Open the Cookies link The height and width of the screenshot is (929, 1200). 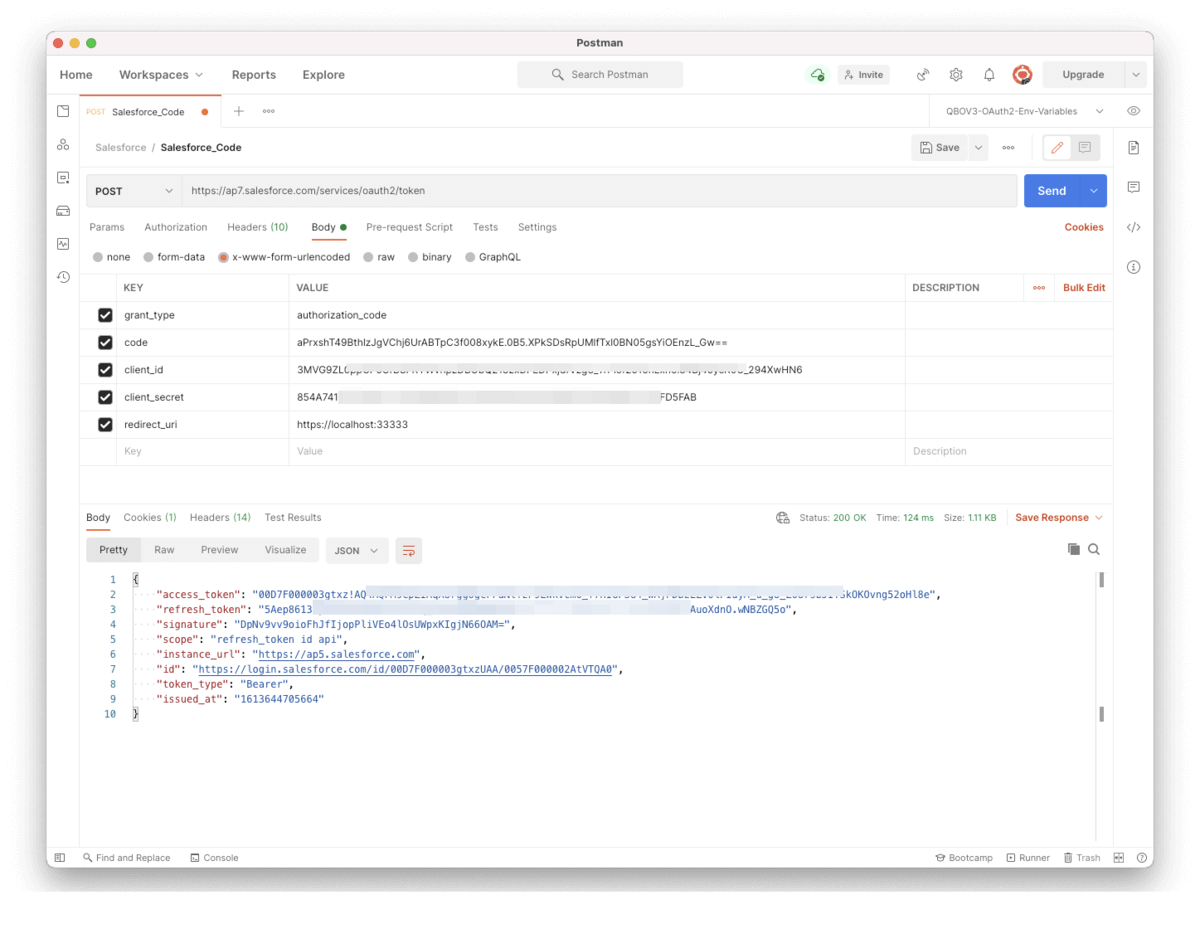point(1084,227)
